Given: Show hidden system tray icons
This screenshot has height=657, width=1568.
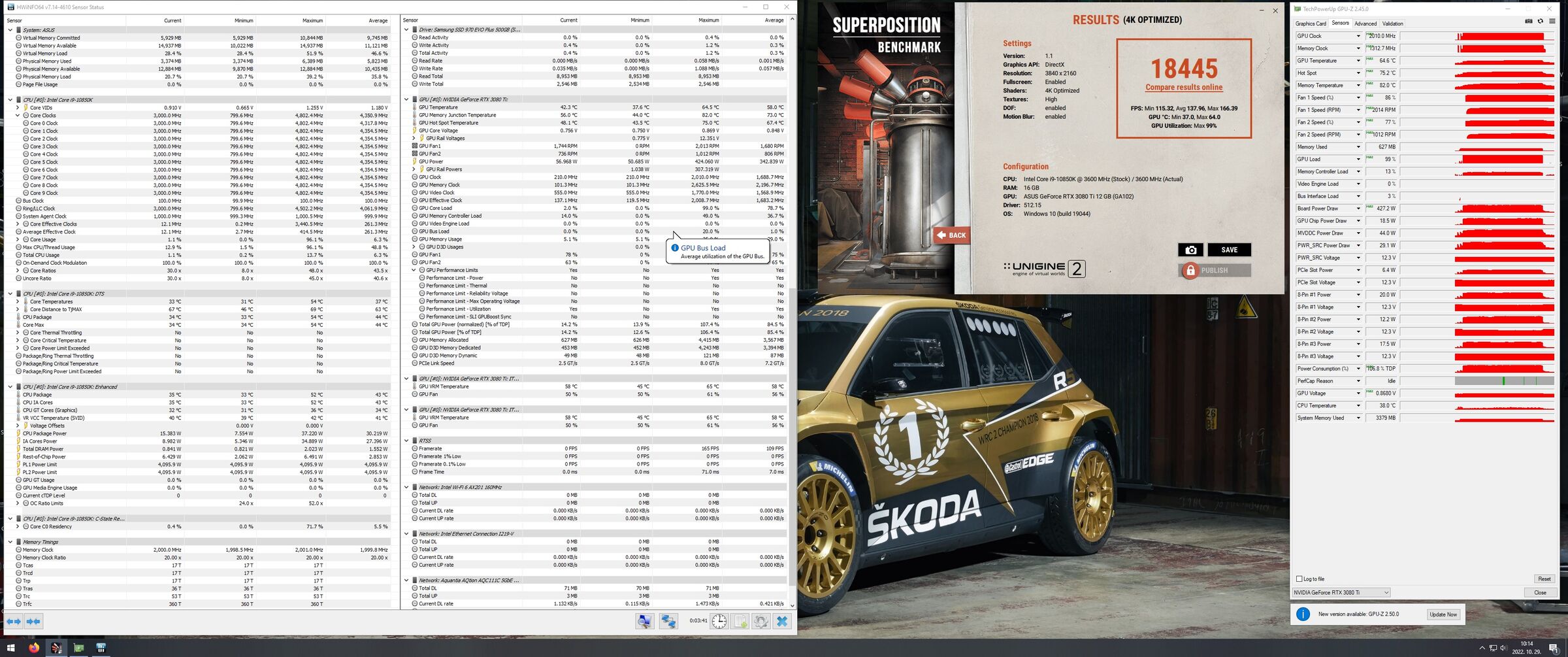Looking at the screenshot, I should (1482, 648).
